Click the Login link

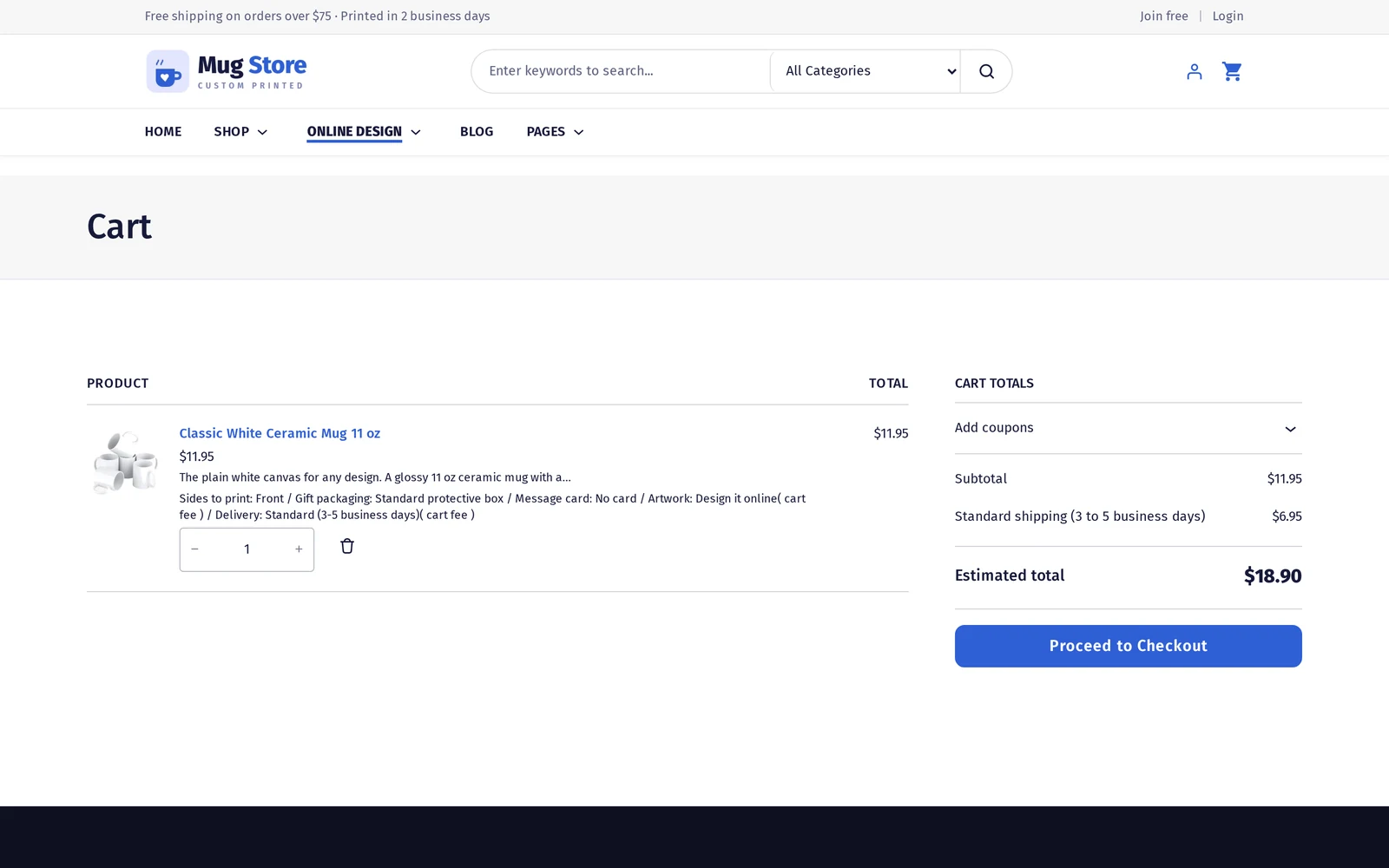click(x=1228, y=16)
